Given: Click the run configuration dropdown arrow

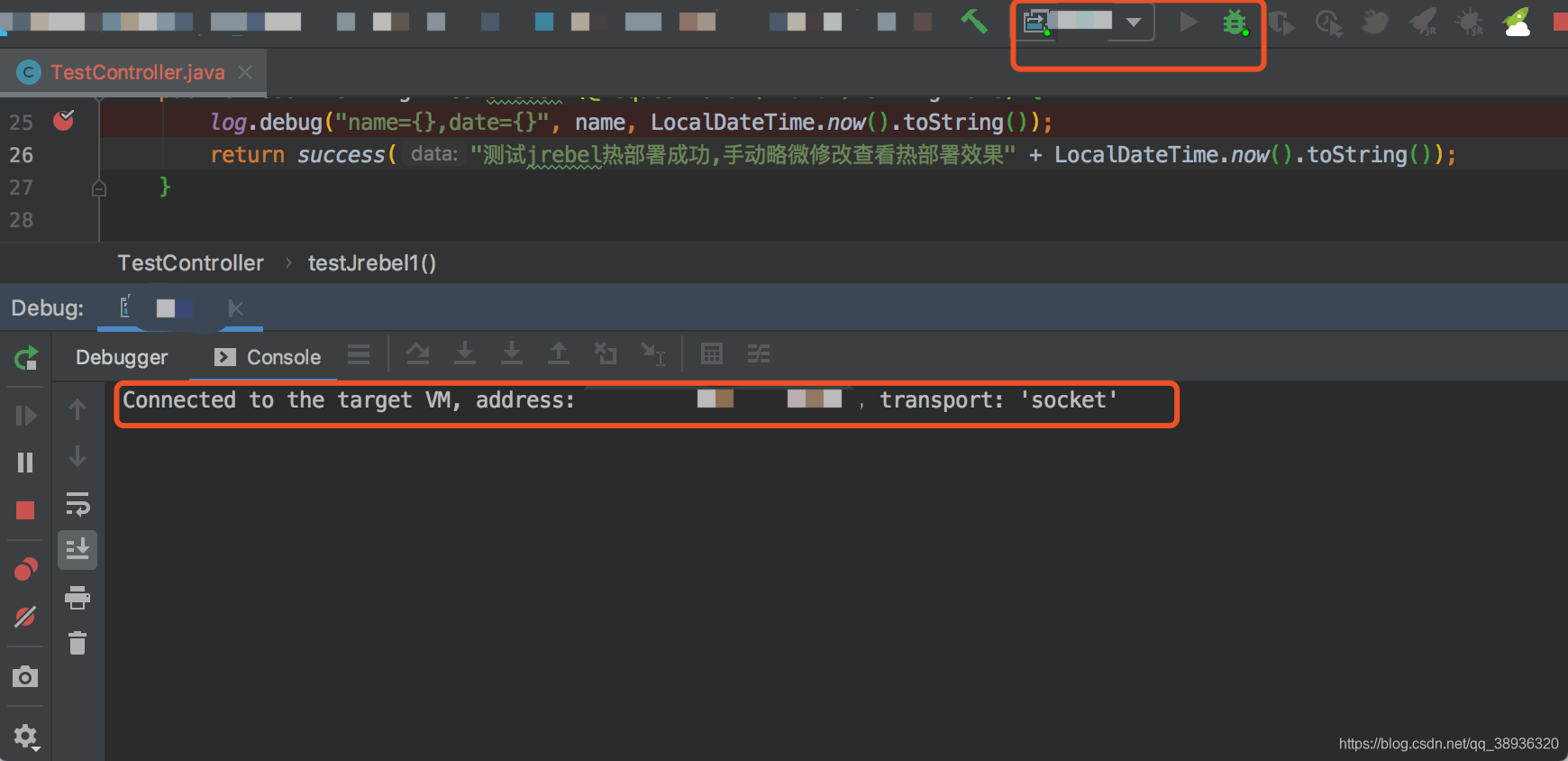Looking at the screenshot, I should tap(1134, 22).
